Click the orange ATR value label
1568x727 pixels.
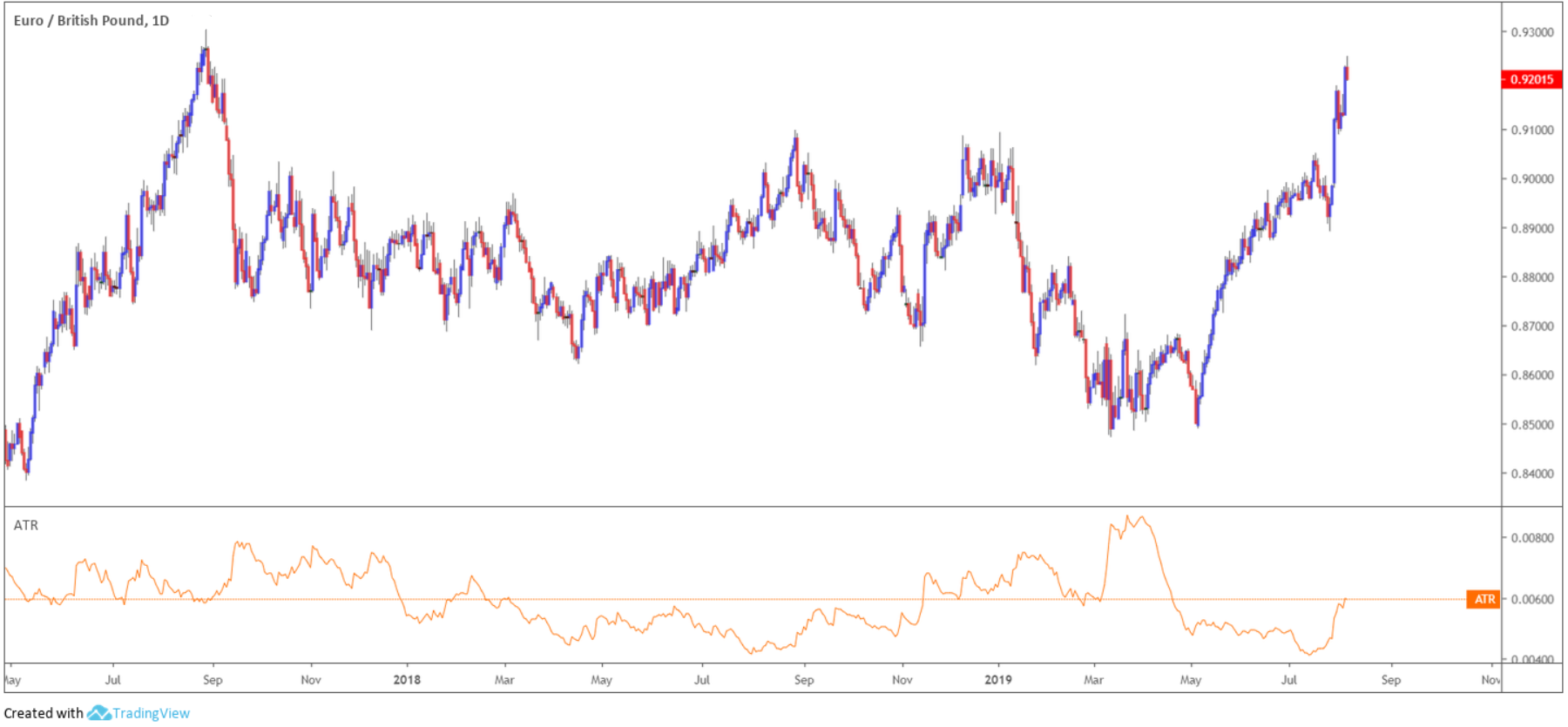[1484, 599]
